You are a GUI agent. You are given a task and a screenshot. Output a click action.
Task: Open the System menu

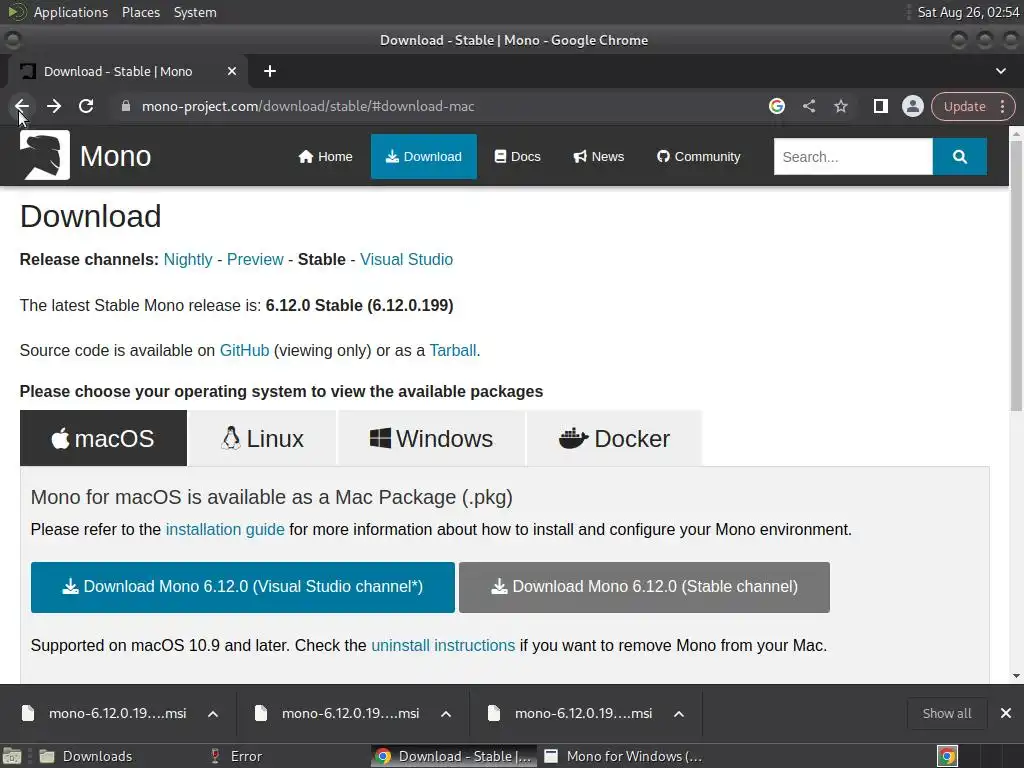coord(195,12)
